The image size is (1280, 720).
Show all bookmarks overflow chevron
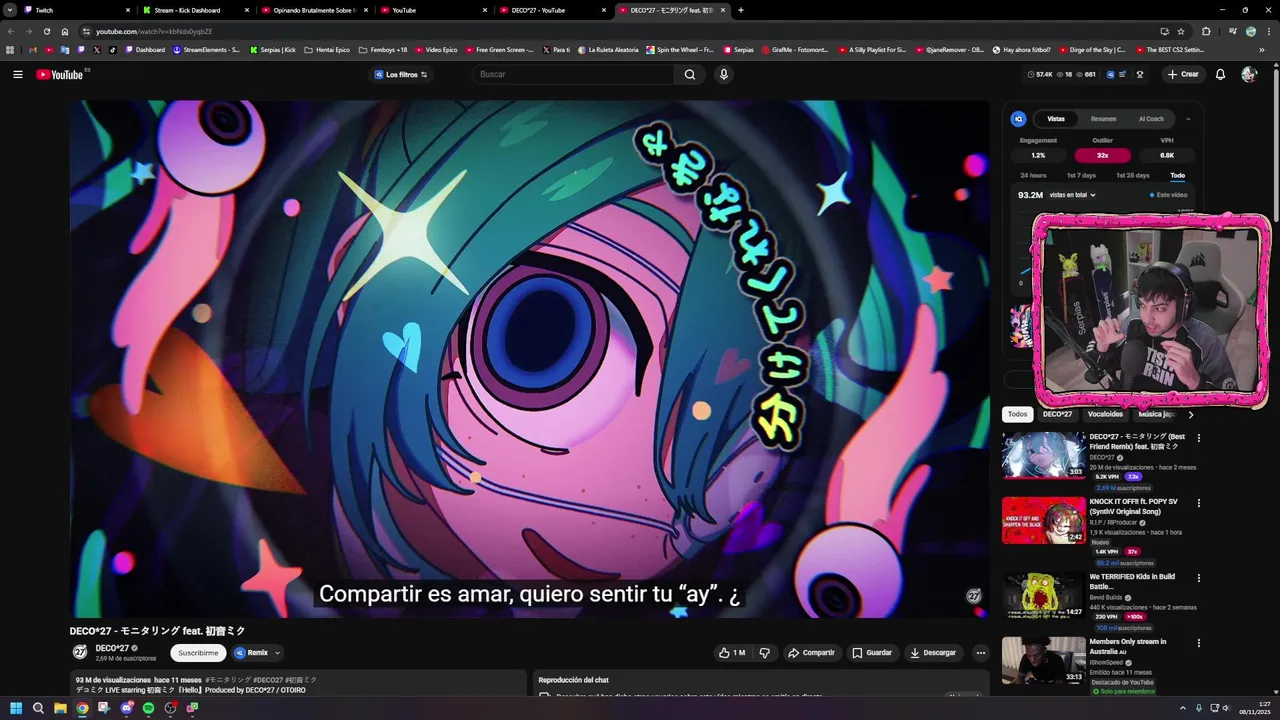pos(1261,49)
